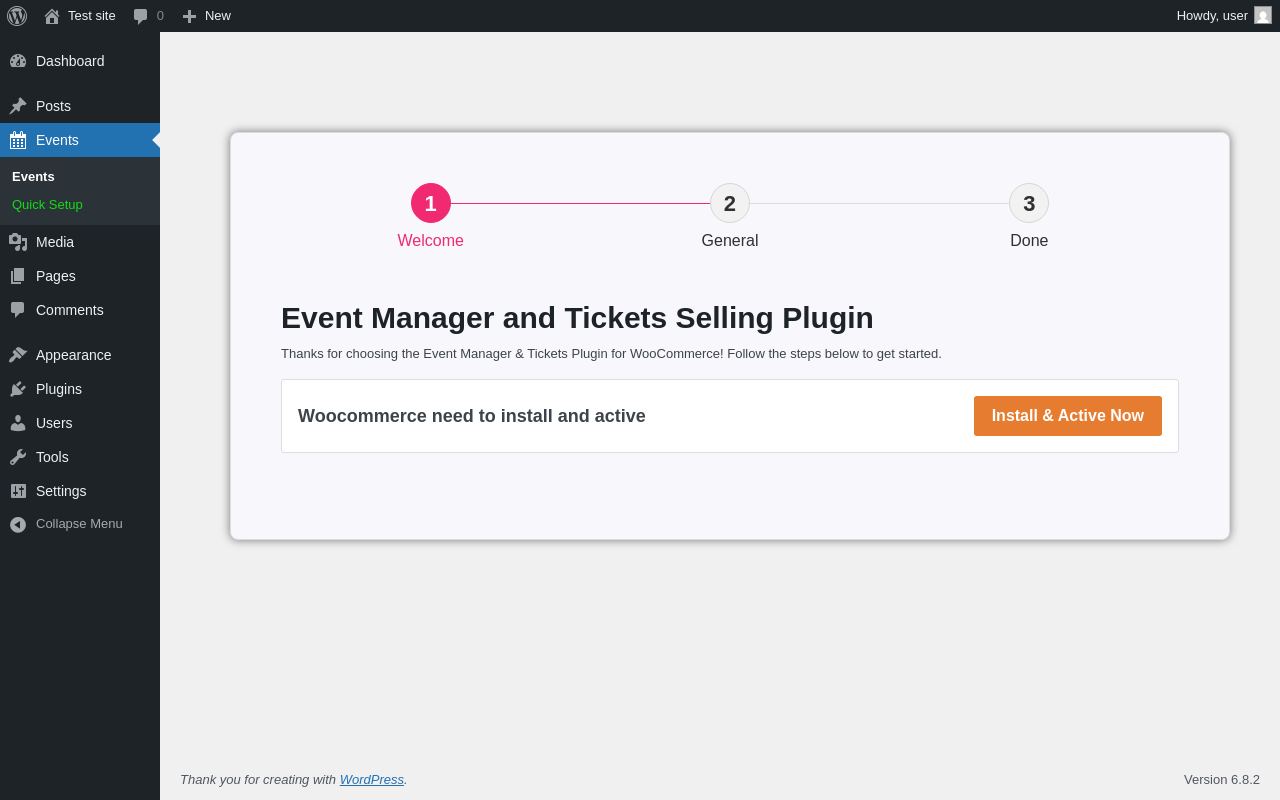Click the Install & Active Now button
This screenshot has height=800, width=1280.
tap(1068, 416)
